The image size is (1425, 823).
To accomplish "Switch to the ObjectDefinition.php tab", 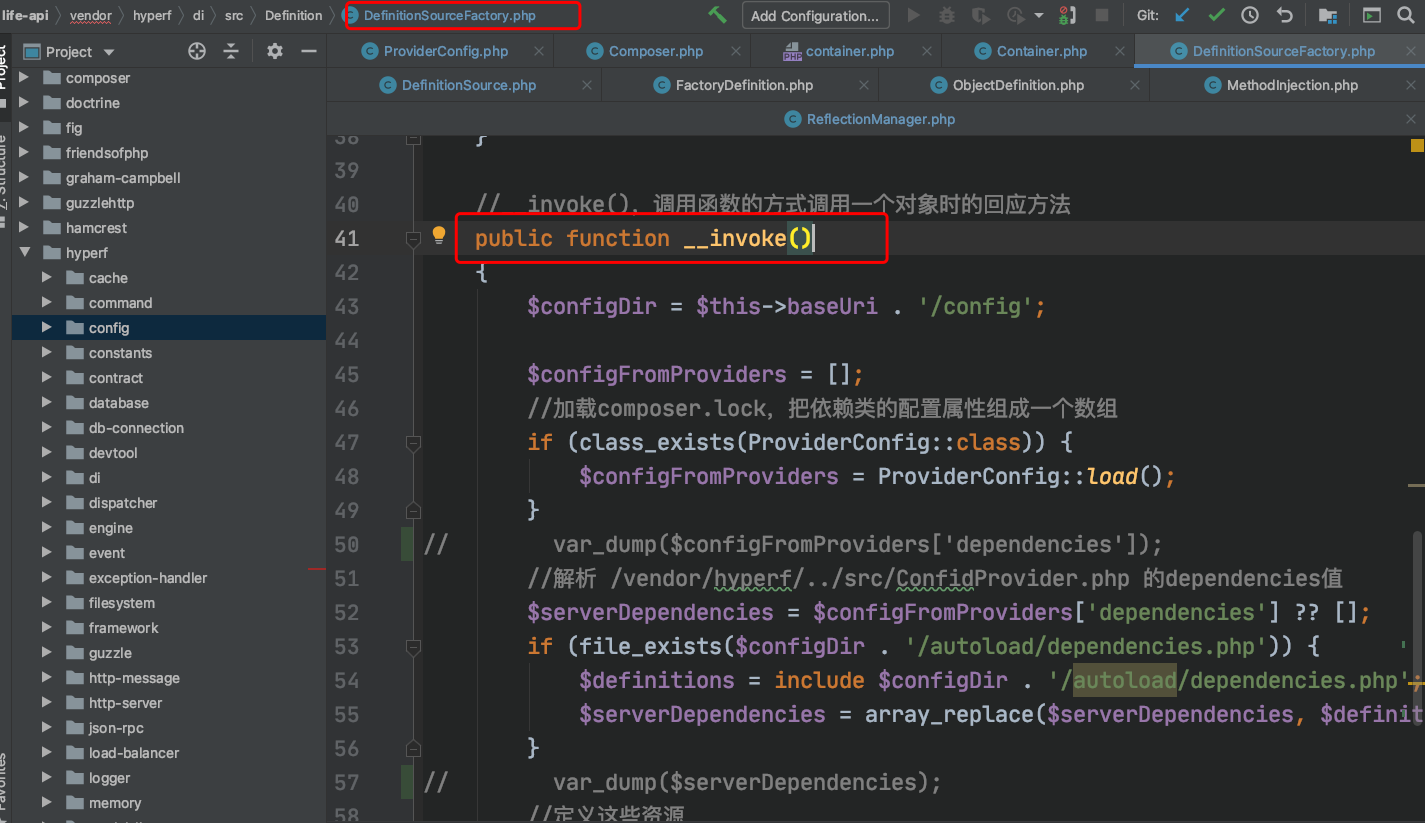I will pos(1018,85).
